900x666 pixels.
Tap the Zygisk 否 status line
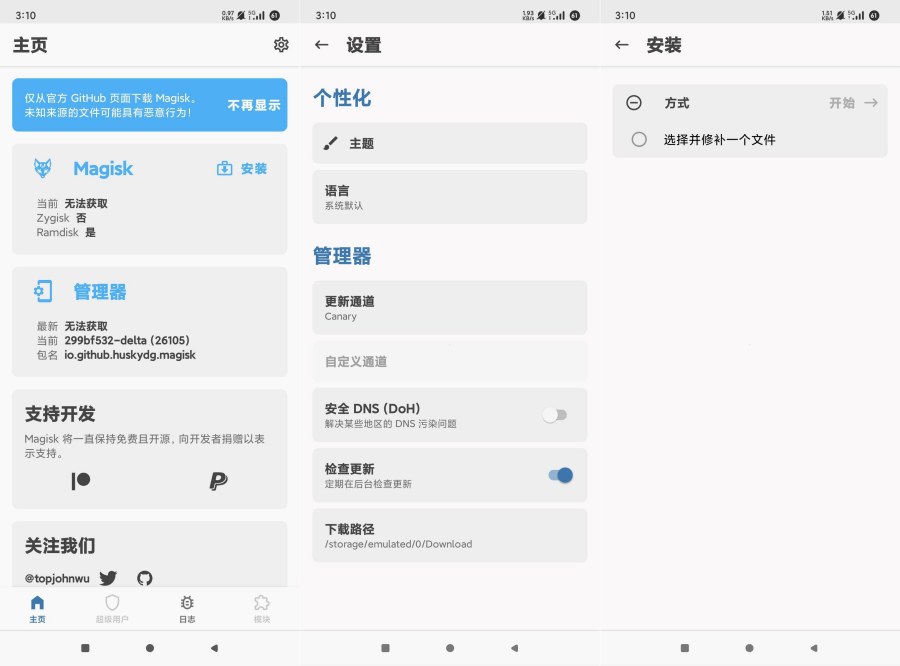coord(61,218)
